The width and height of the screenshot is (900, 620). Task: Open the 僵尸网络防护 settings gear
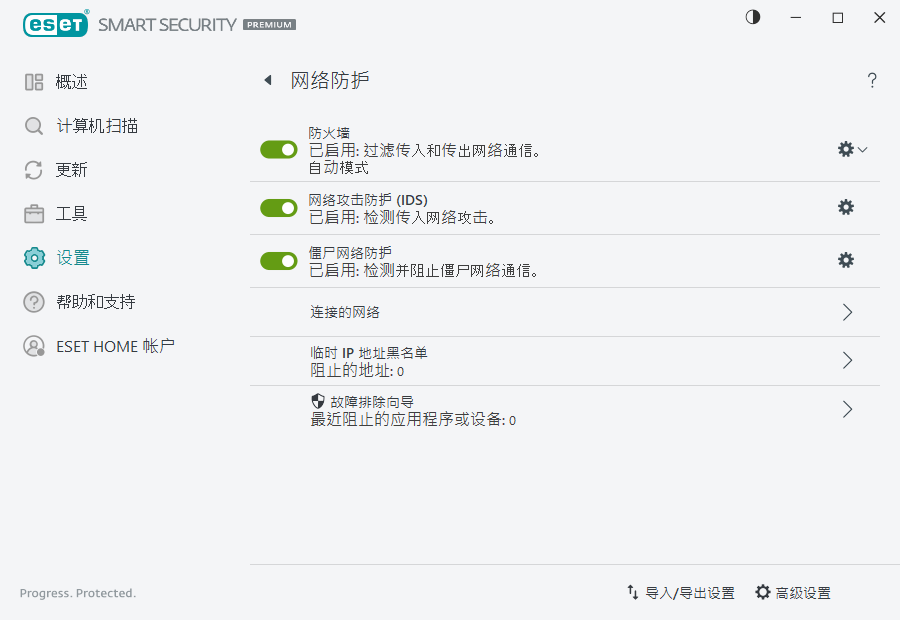[846, 260]
